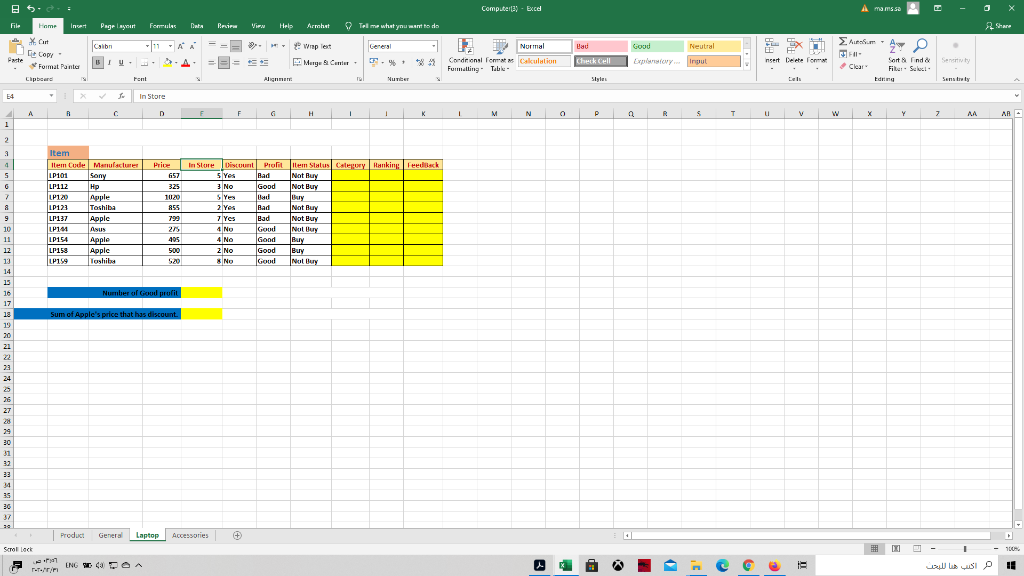Click the Increase Font Size icon

click(x=181, y=45)
